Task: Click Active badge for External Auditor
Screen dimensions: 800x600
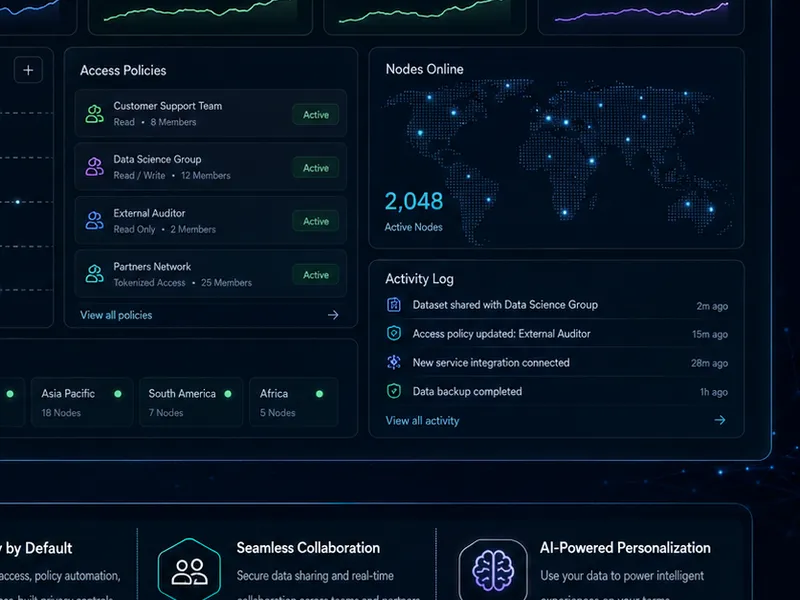Action: 316,221
